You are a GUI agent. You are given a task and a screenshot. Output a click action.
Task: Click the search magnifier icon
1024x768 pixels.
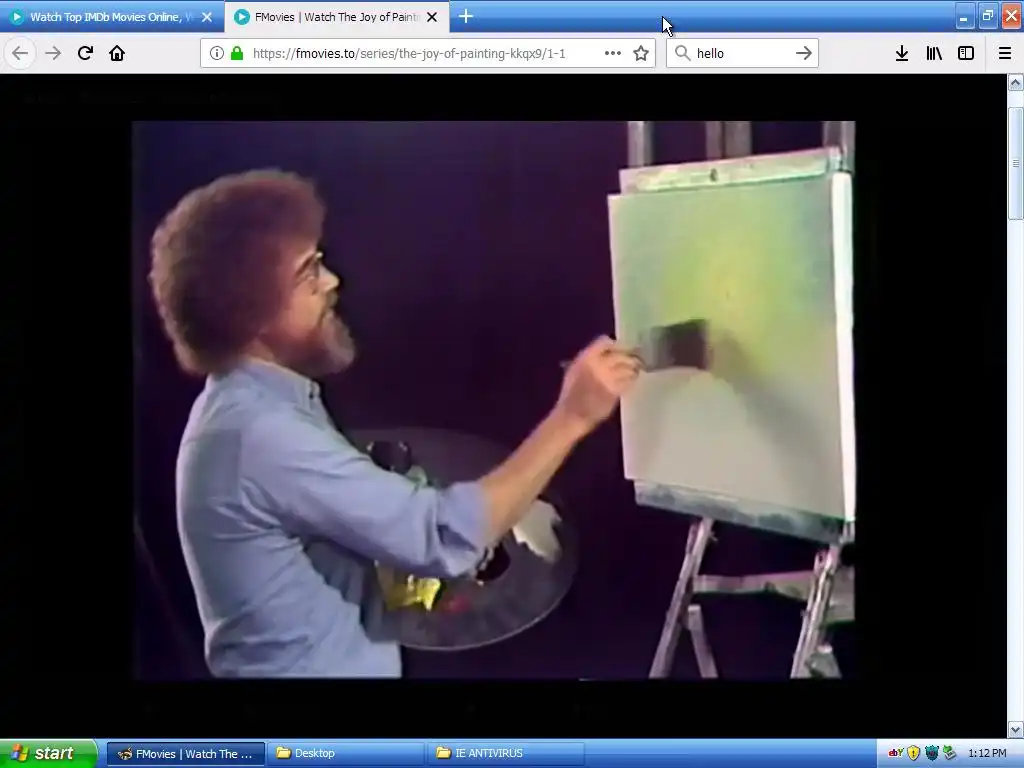682,53
